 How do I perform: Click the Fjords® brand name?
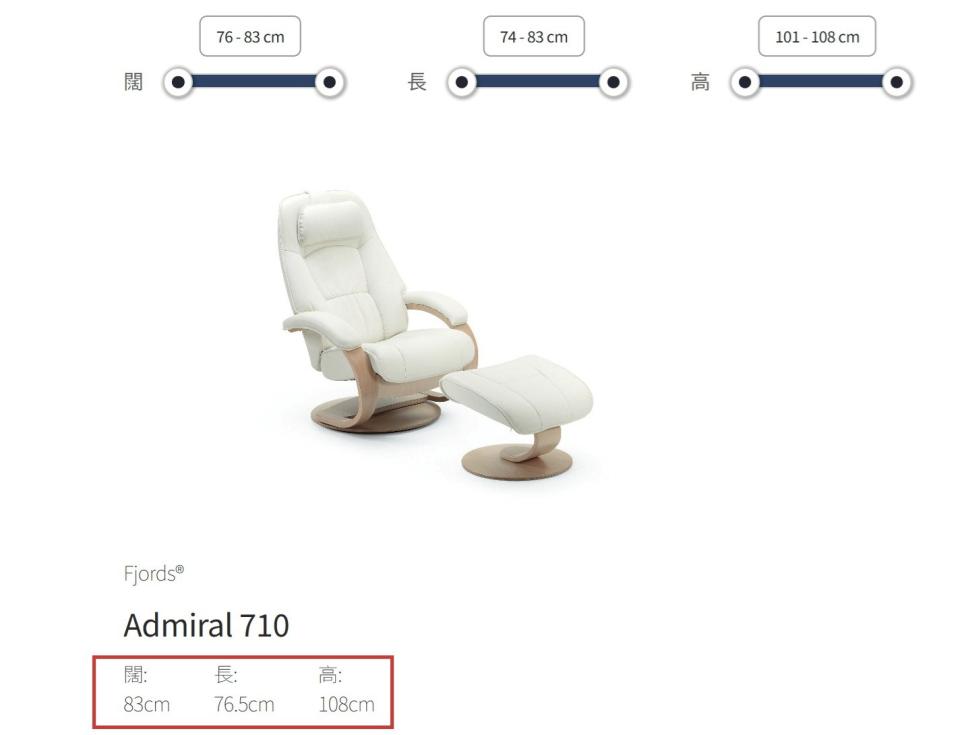tap(153, 574)
